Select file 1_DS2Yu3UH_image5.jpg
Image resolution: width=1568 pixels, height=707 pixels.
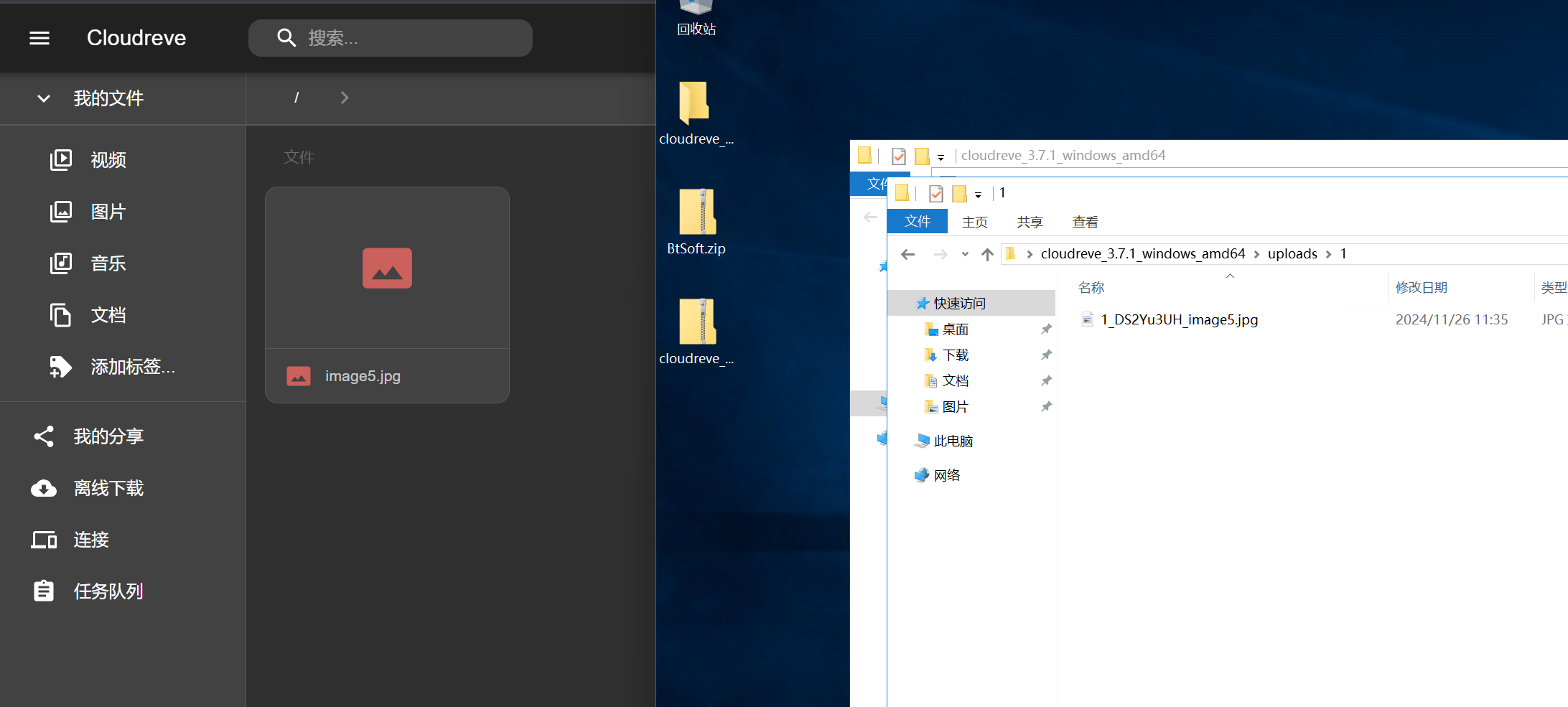pyautogui.click(x=1179, y=320)
